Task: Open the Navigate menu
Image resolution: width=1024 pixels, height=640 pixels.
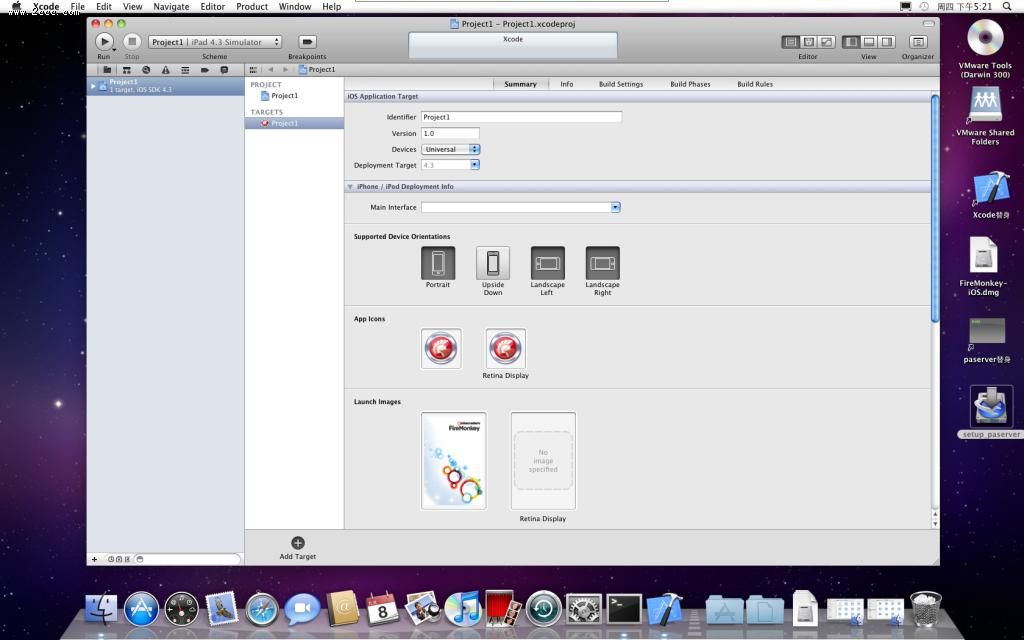Action: click(171, 7)
